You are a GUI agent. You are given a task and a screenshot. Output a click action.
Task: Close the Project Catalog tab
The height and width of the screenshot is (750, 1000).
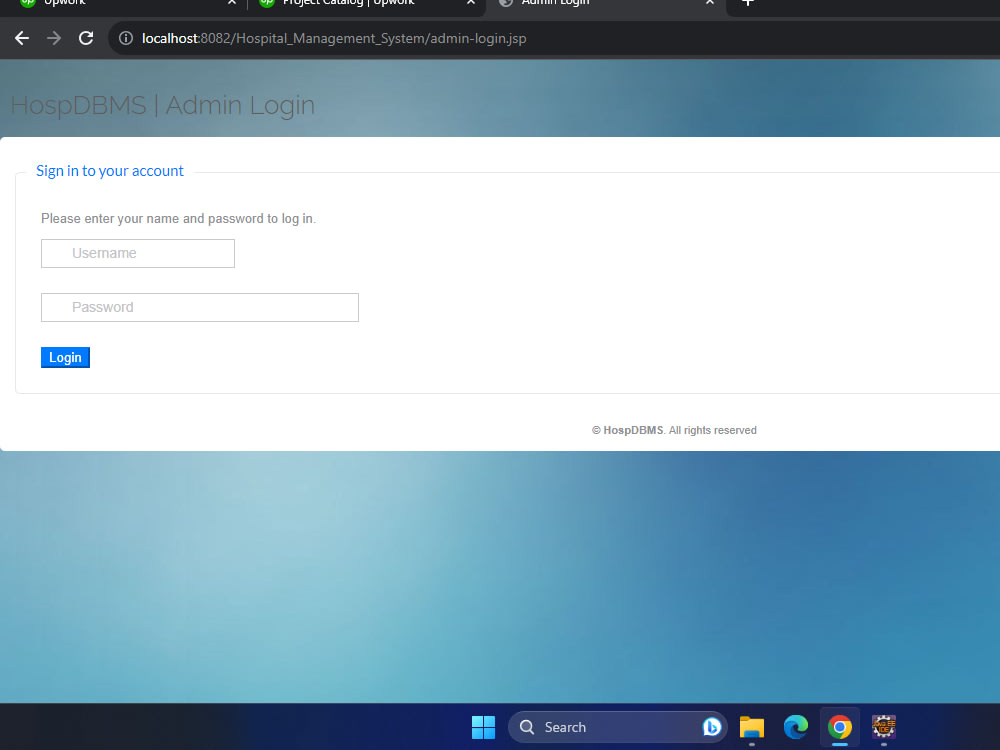pyautogui.click(x=471, y=3)
